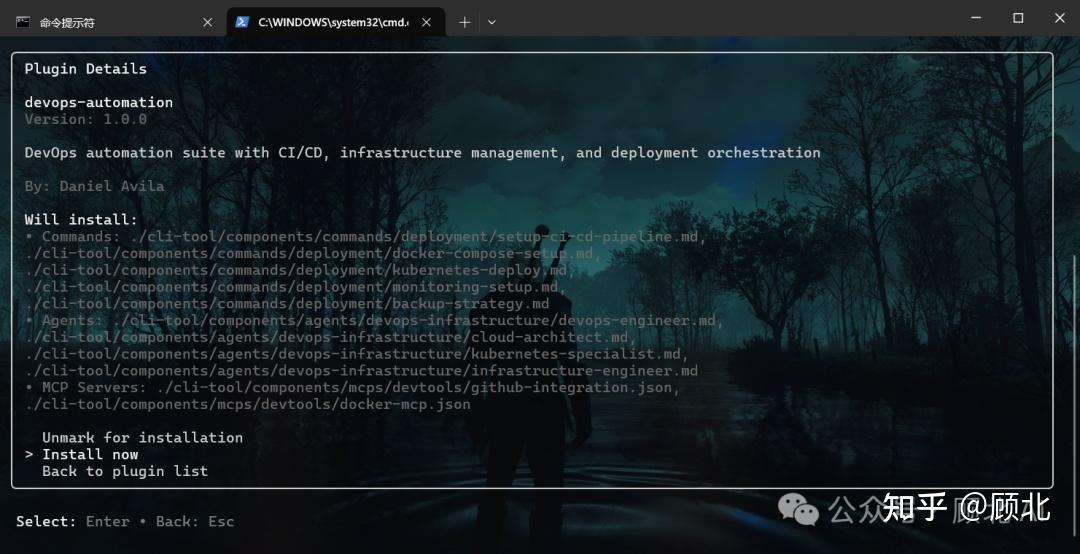The height and width of the screenshot is (554, 1080).
Task: Click the PowerShell icon on second tab
Action: pos(242,22)
